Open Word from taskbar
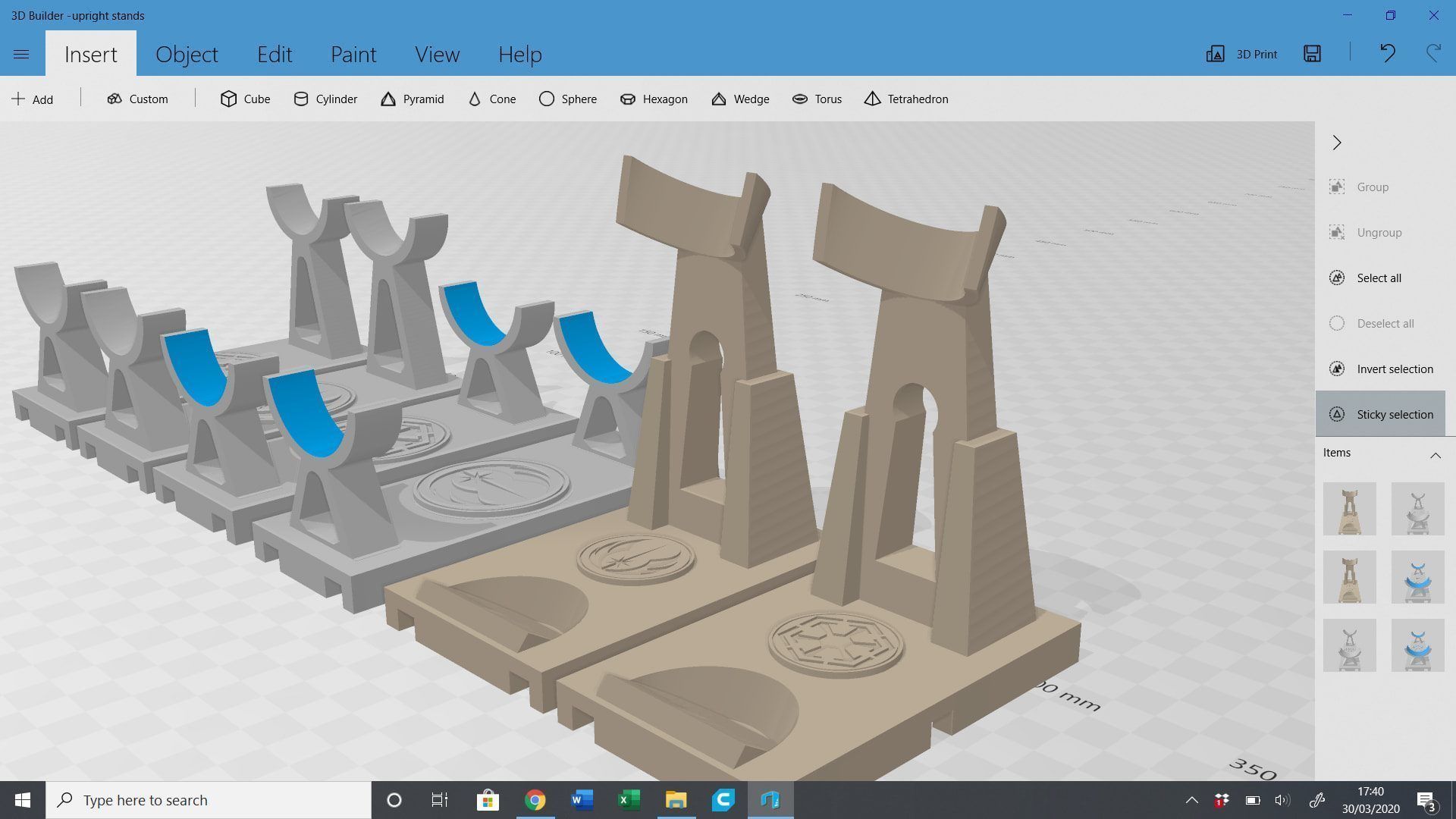The height and width of the screenshot is (819, 1456). point(582,800)
